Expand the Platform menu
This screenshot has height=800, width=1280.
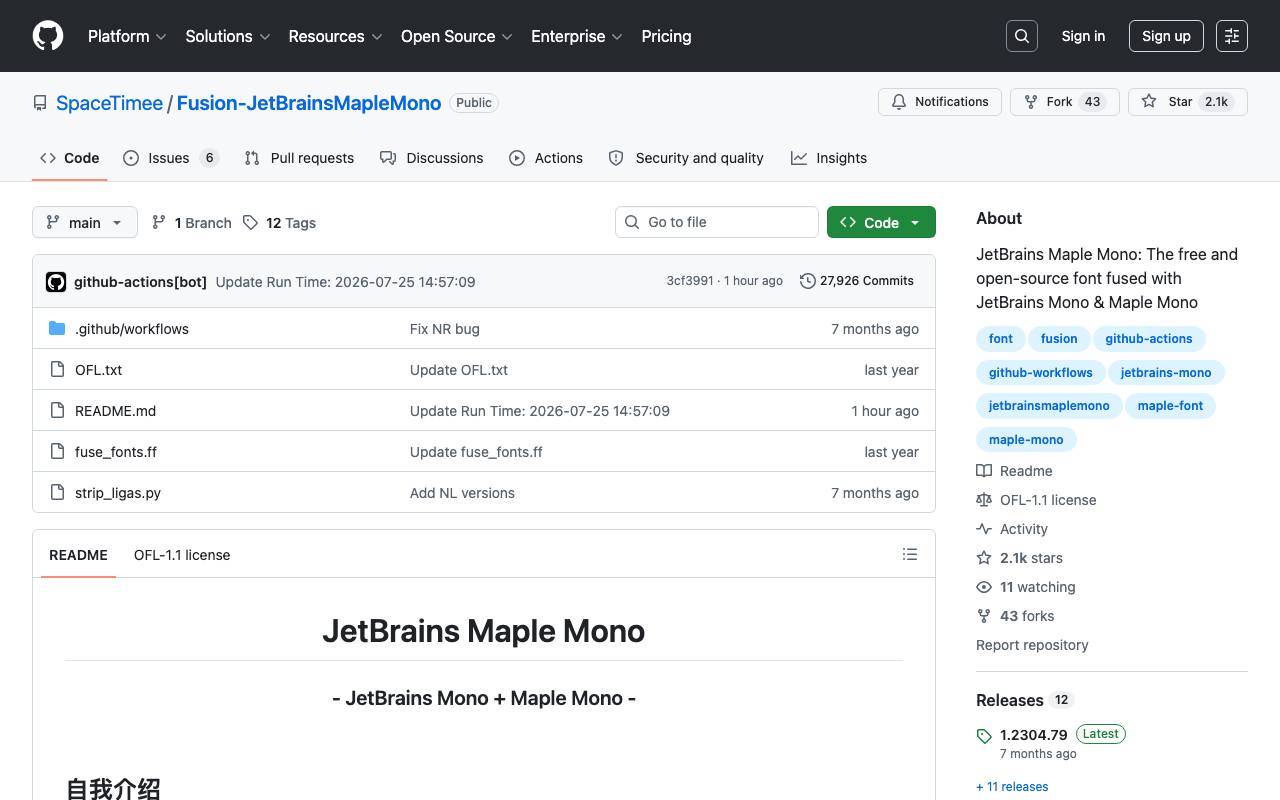click(127, 36)
